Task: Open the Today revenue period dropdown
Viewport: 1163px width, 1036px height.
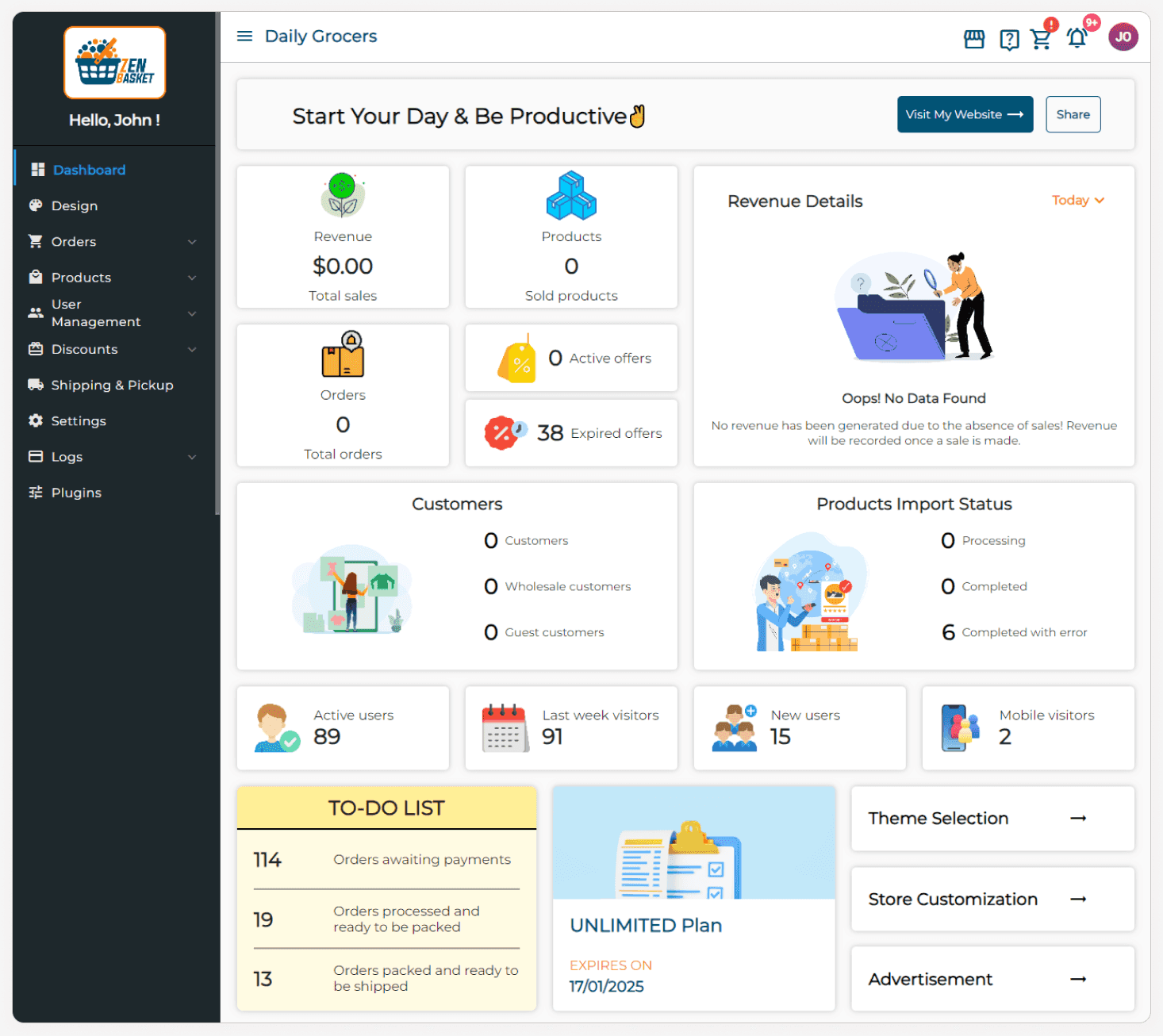Action: 1077,201
